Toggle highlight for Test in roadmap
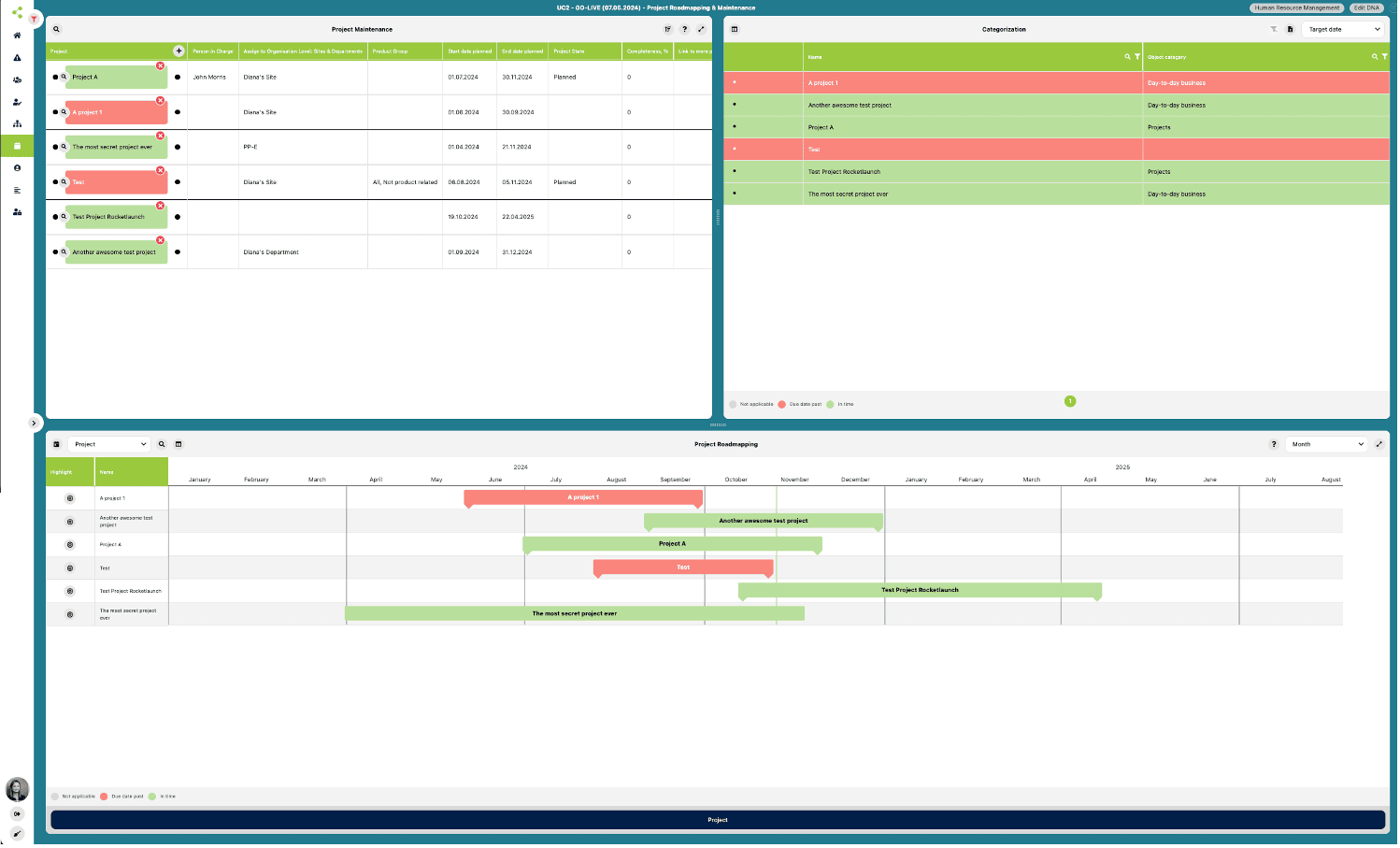The image size is (1400, 848). pos(70,568)
